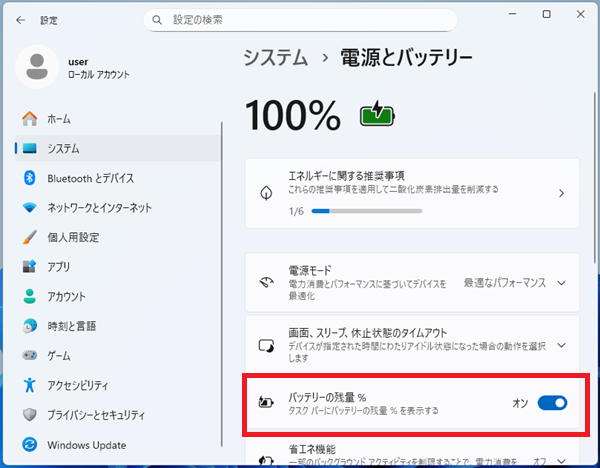Screen dimensions: 600x468
Task: Expand 画面、スリープ、休止状態のタイムアウト section
Action: [561, 344]
